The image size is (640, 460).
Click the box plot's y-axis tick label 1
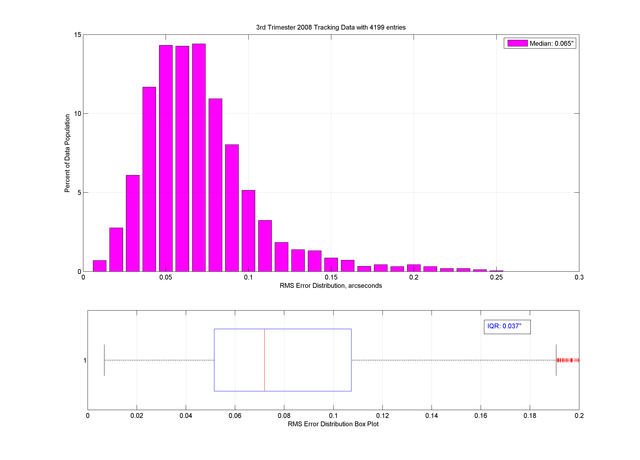[84, 360]
